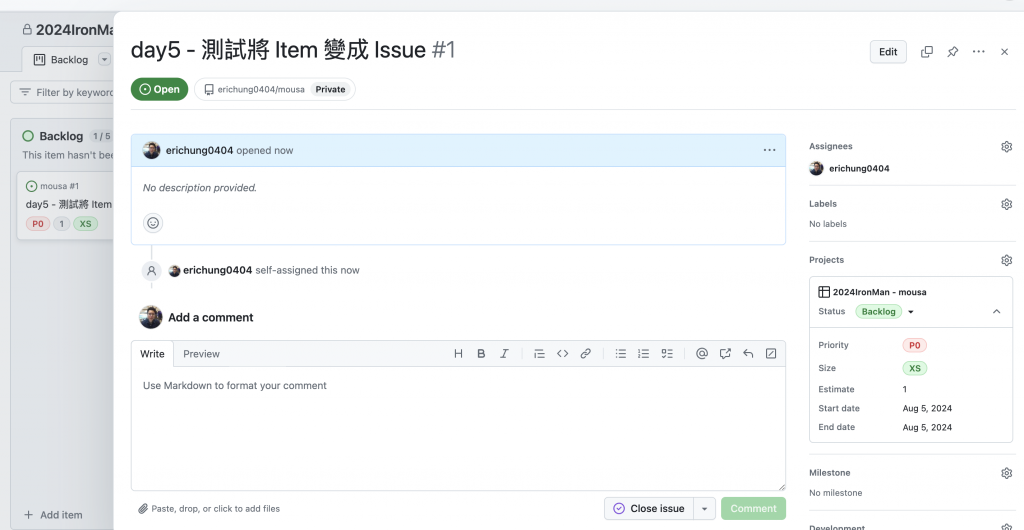This screenshot has width=1024, height=530.
Task: Click Paste, drop, or click to add files
Action: [209, 508]
